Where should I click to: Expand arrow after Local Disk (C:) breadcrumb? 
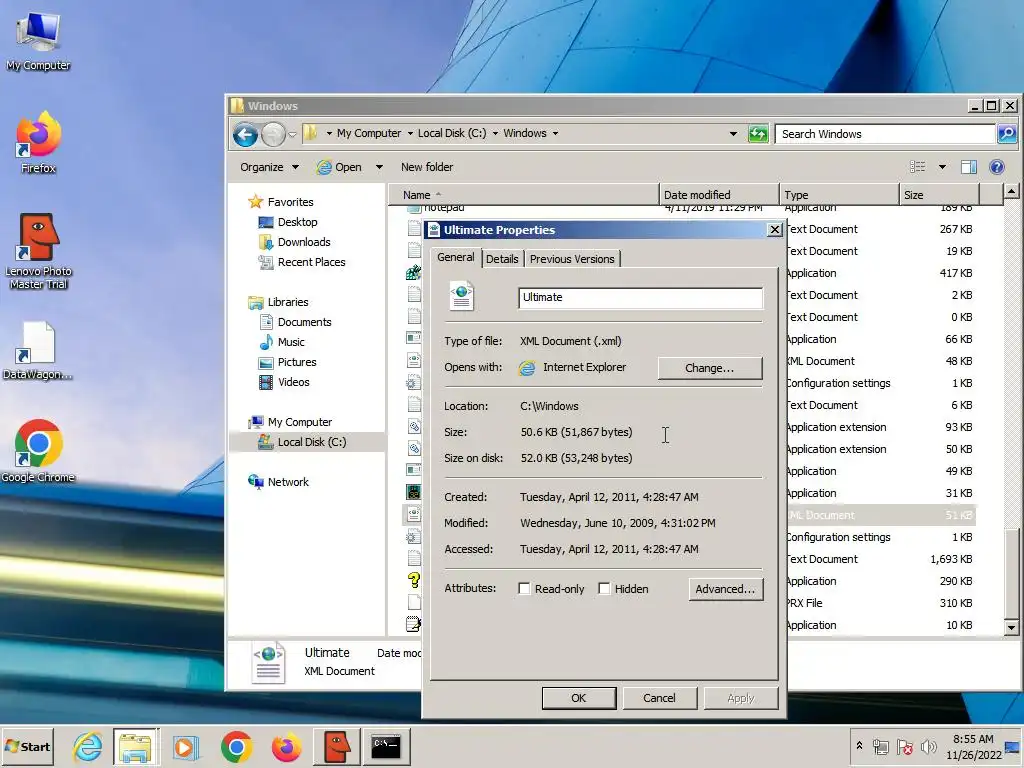495,133
